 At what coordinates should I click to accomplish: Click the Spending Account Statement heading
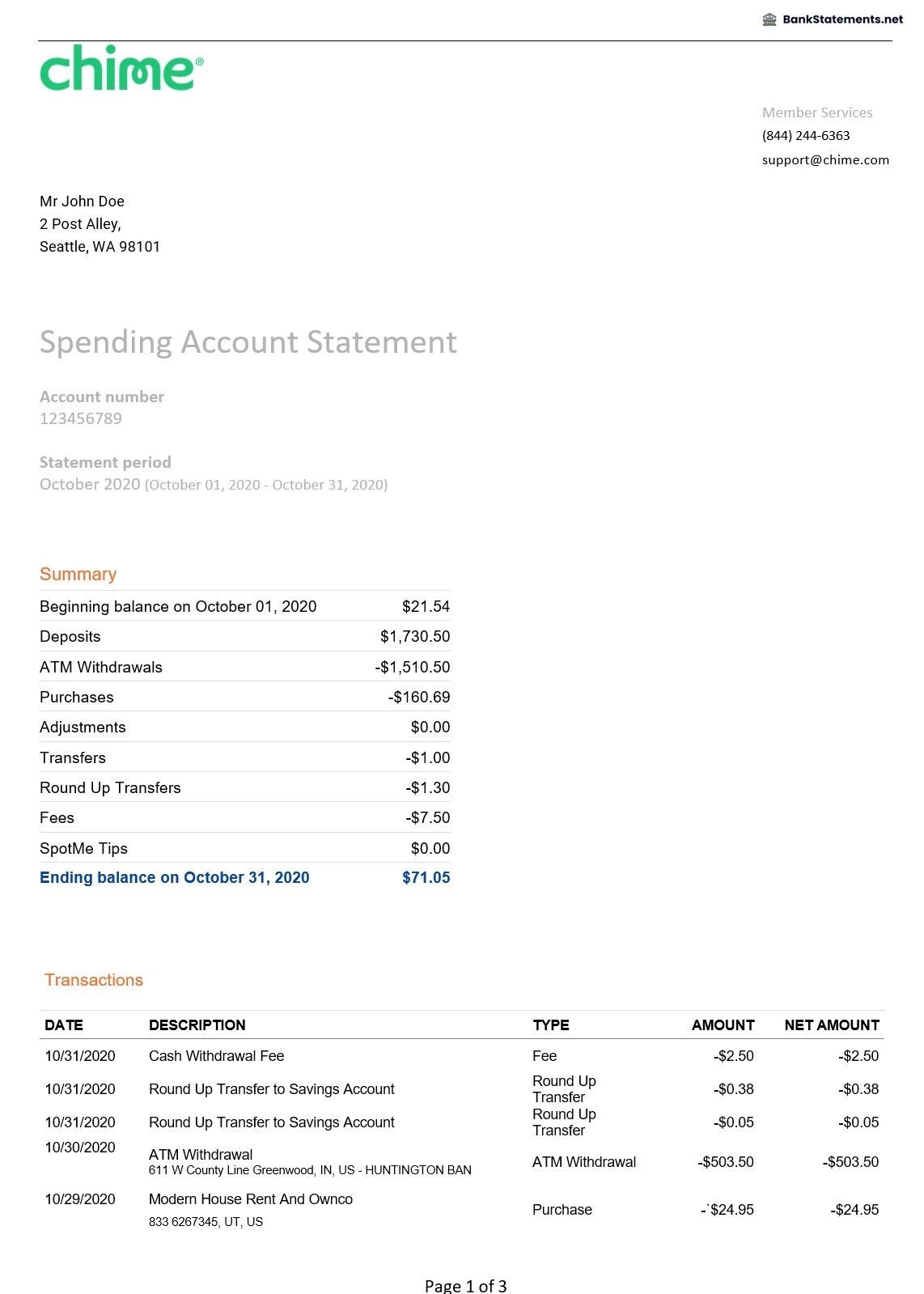(248, 342)
